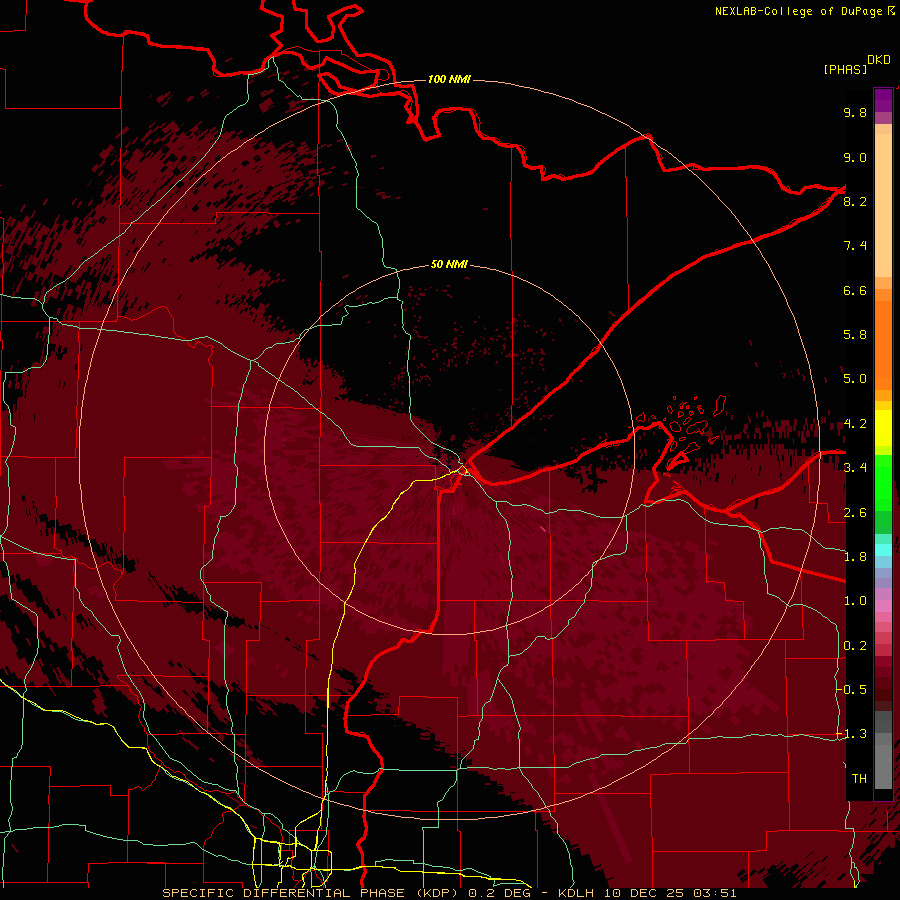900x900 pixels.
Task: Click the KDLH station identifier
Action: [x=576, y=893]
